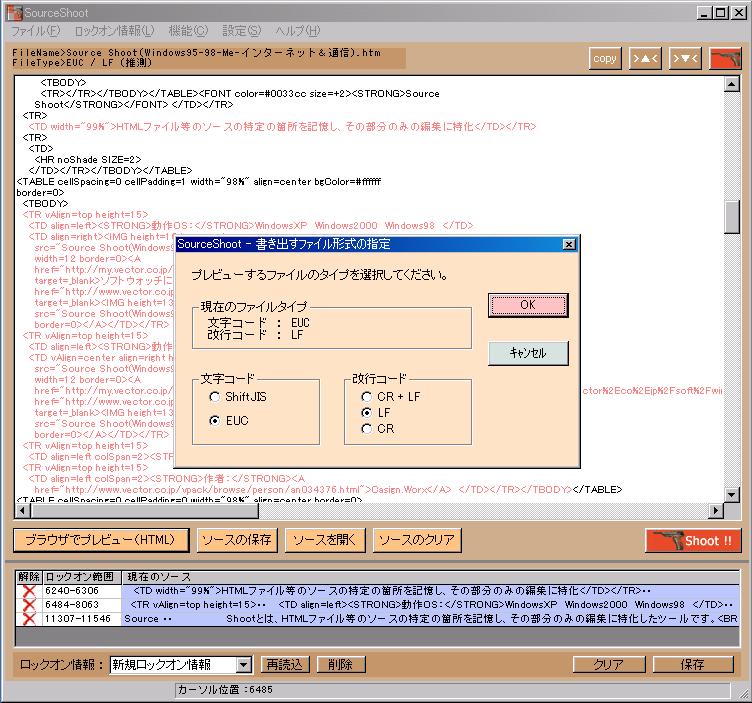The height and width of the screenshot is (703, 752).
Task: Click the gun icon in top toolbar
Action: pos(725,59)
